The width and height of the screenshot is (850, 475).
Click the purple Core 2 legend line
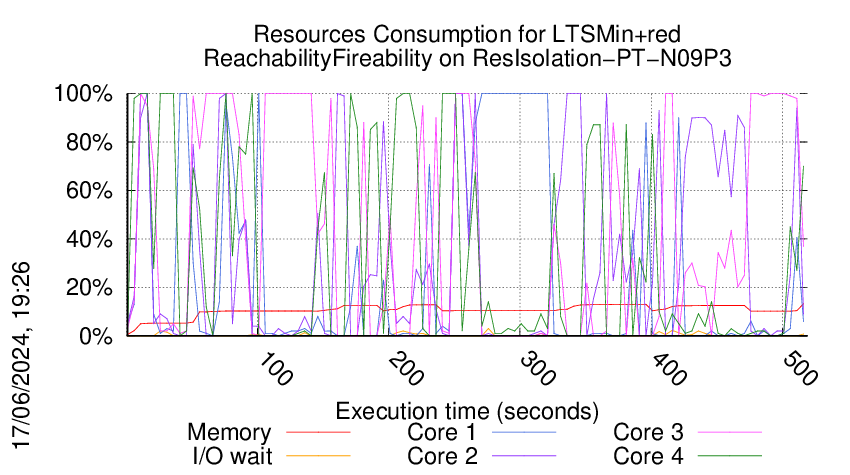[x=524, y=456]
